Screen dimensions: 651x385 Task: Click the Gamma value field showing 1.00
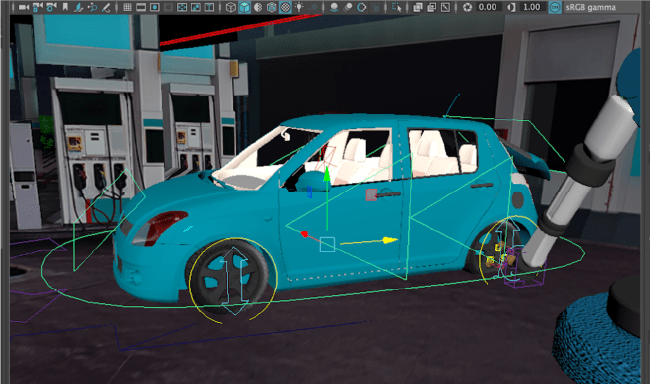531,7
